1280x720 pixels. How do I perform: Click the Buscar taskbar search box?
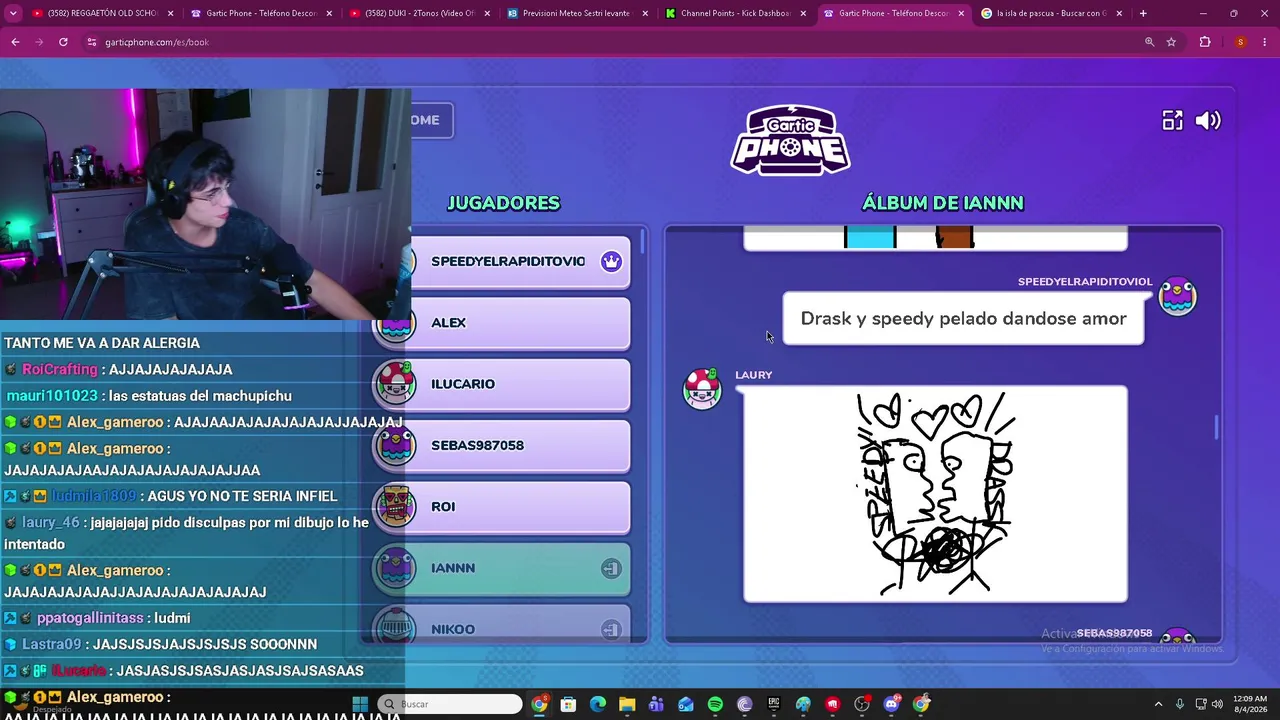coord(451,704)
